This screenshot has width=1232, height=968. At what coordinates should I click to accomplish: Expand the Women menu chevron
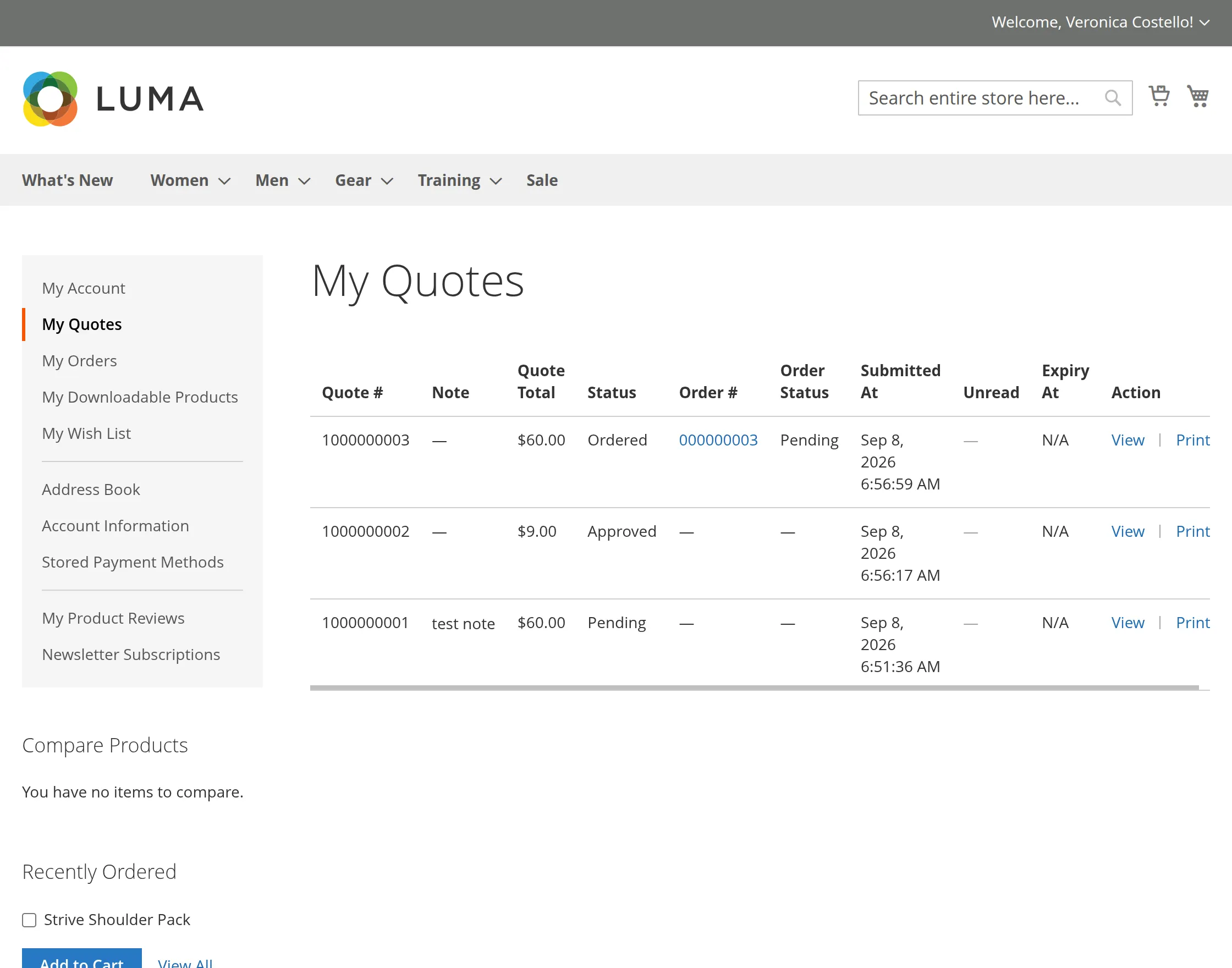tap(224, 181)
